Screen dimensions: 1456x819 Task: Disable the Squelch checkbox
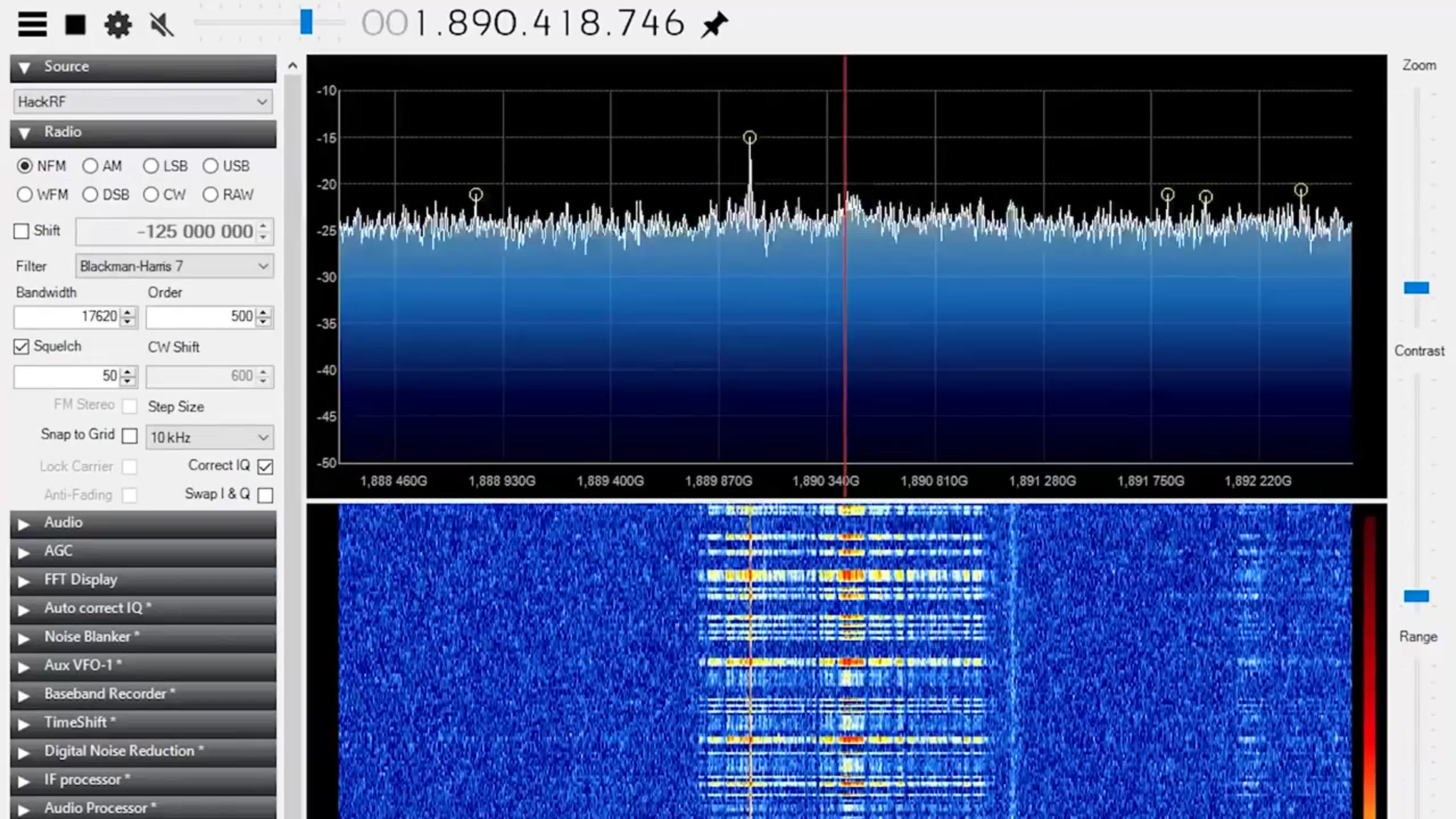[21, 347]
